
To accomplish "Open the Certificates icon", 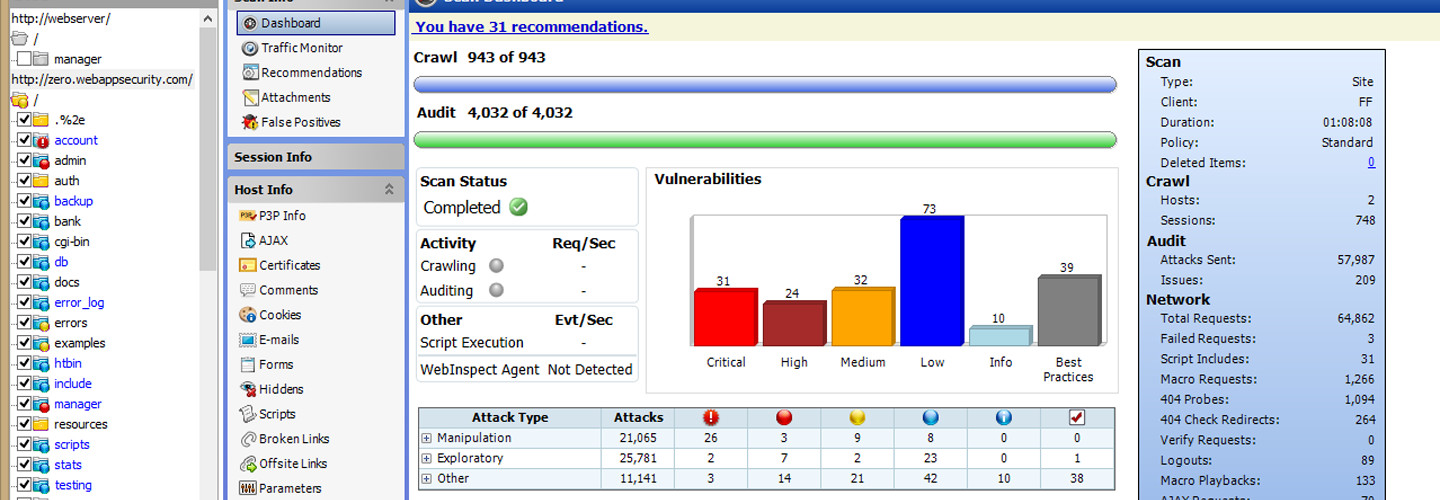I will [248, 266].
